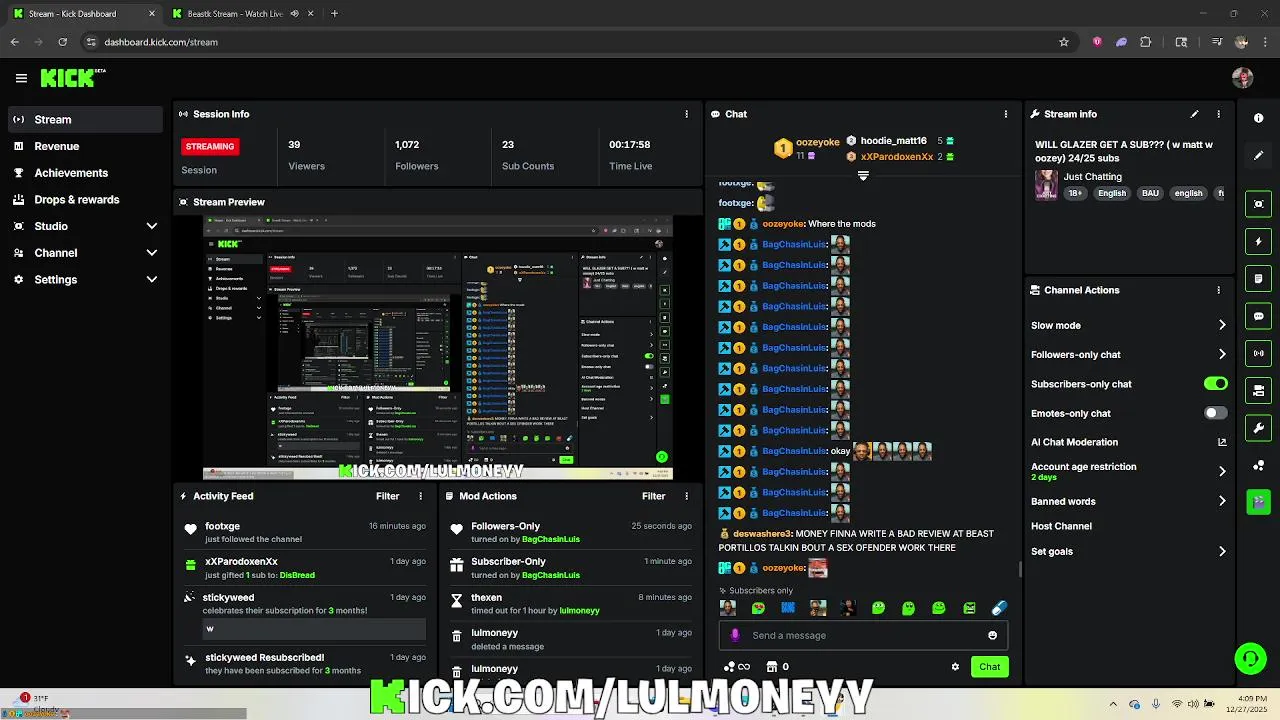The image size is (1280, 720).
Task: Bookmark this page with the star icon
Action: [x=1064, y=42]
